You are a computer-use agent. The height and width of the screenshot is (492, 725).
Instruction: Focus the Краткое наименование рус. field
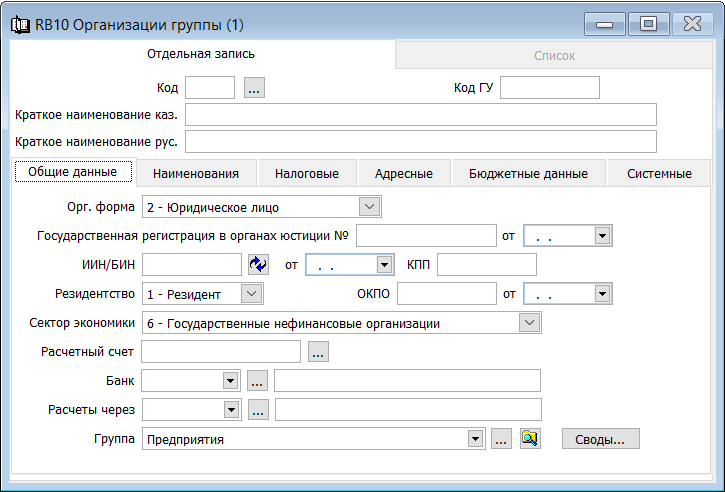click(x=420, y=141)
